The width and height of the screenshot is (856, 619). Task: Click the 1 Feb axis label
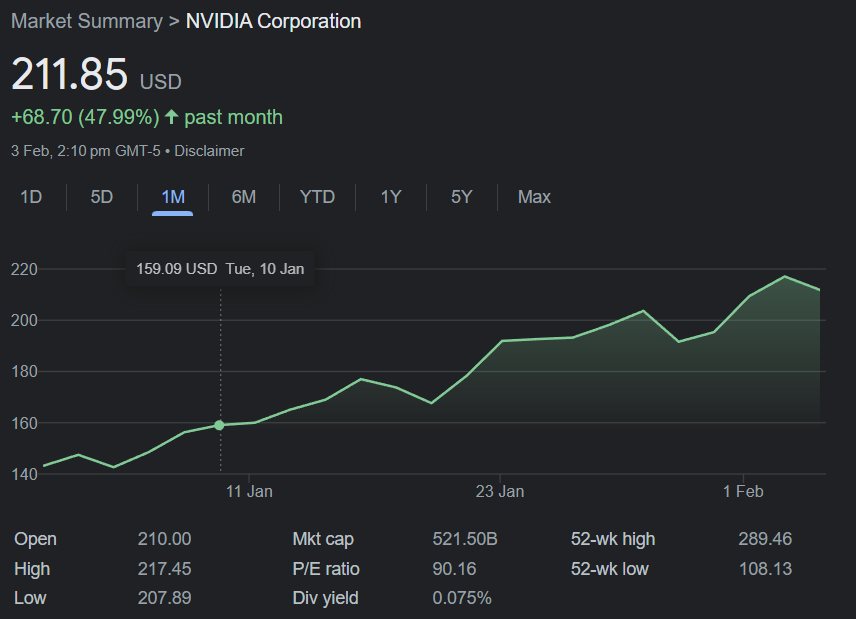[x=742, y=491]
